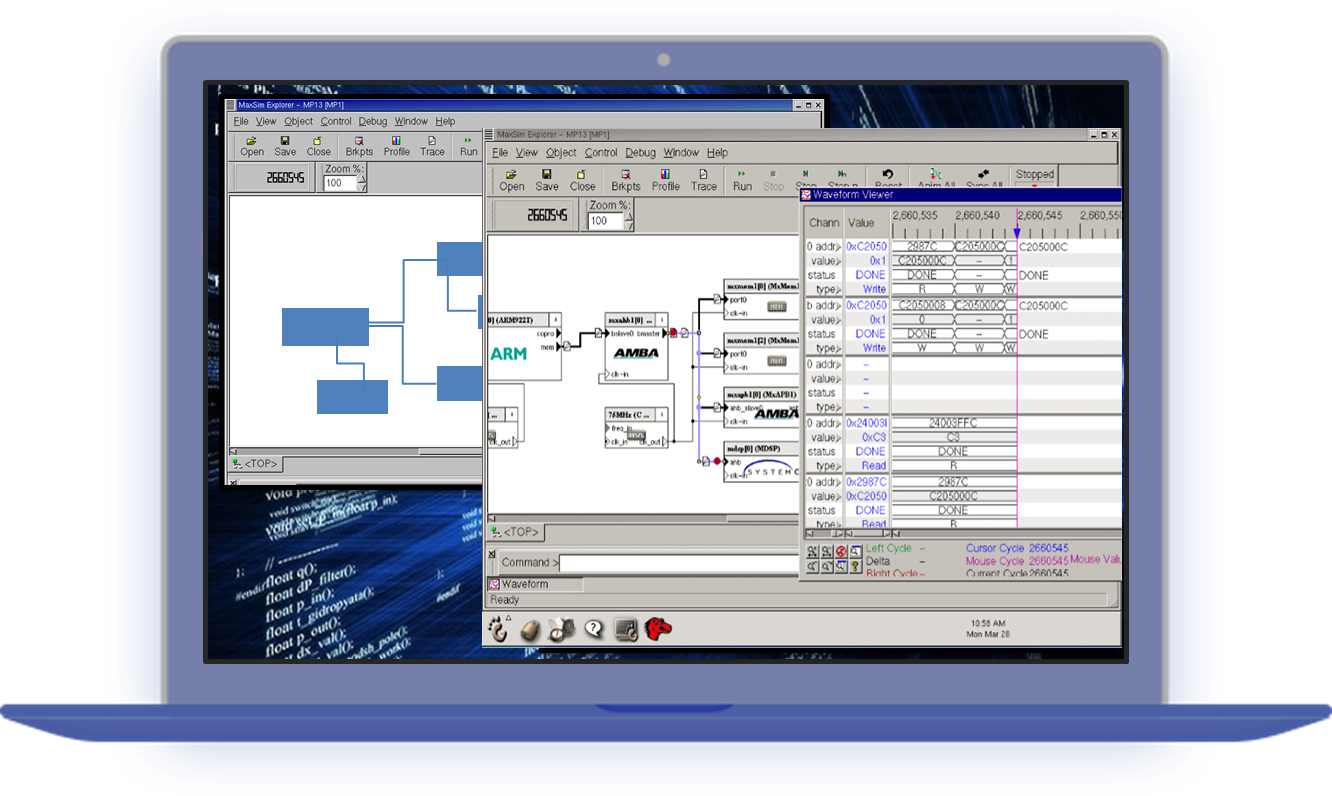The image size is (1332, 796).
Task: Open Trace tool in back MaxSim window
Action: coord(432,146)
